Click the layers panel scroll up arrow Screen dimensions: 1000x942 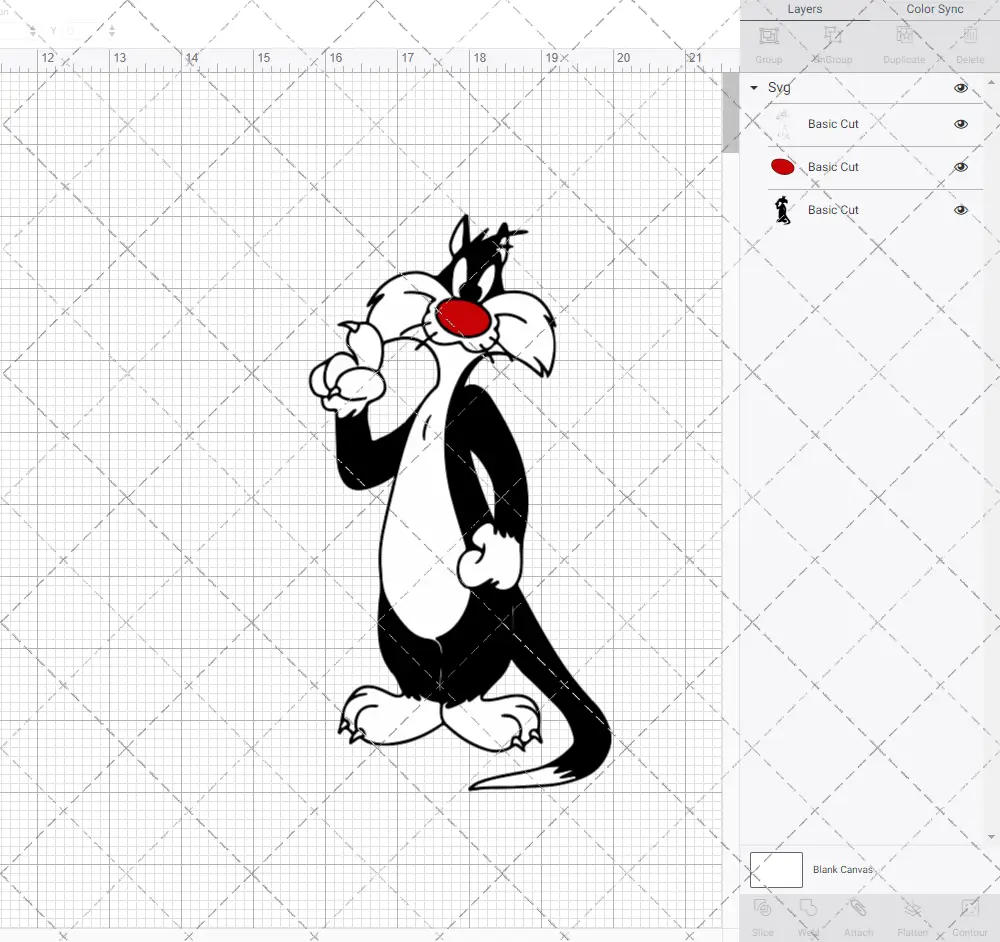[991, 83]
